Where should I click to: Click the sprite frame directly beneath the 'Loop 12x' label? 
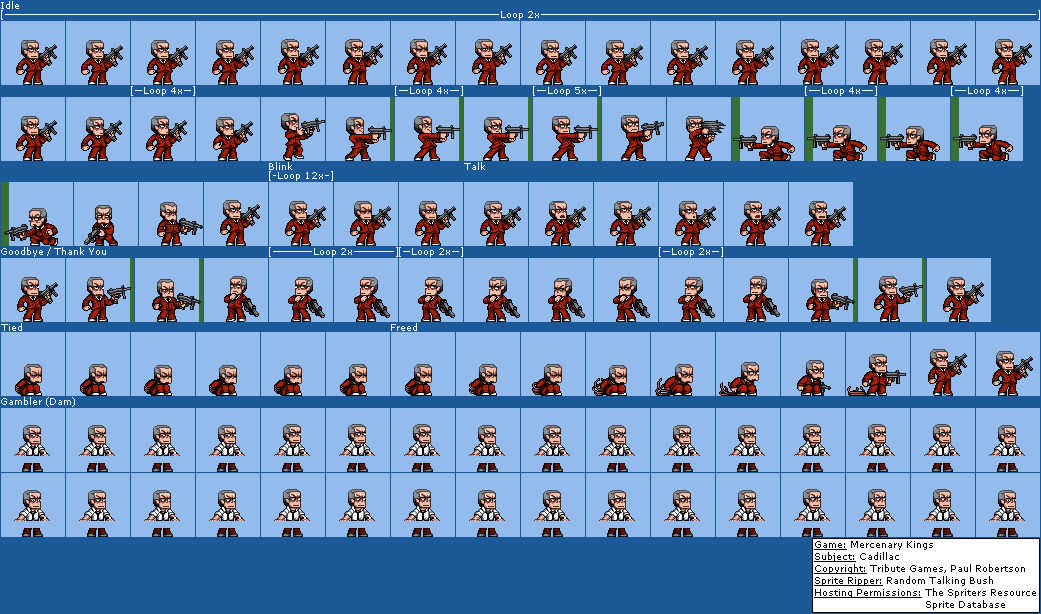click(x=301, y=214)
